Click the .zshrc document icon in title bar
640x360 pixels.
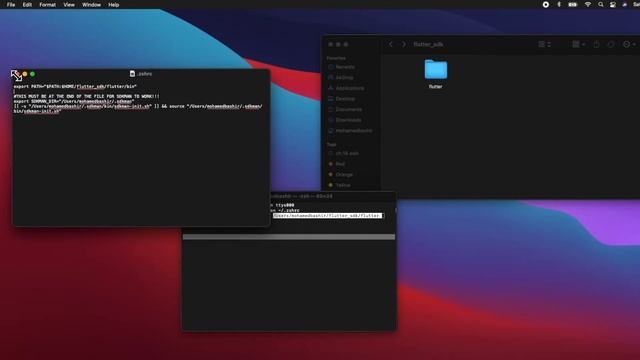pos(132,74)
